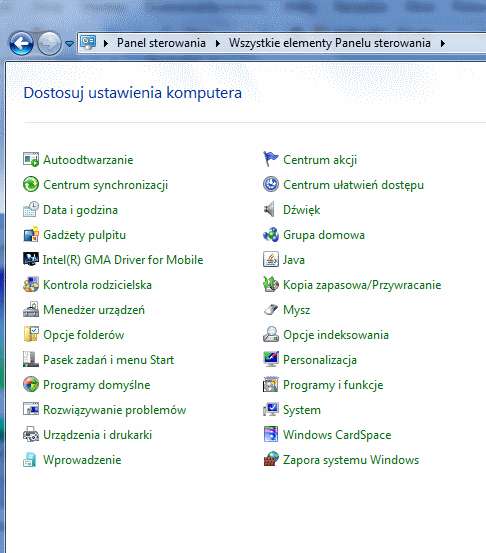Open the Wprowadzenie link

[82, 460]
